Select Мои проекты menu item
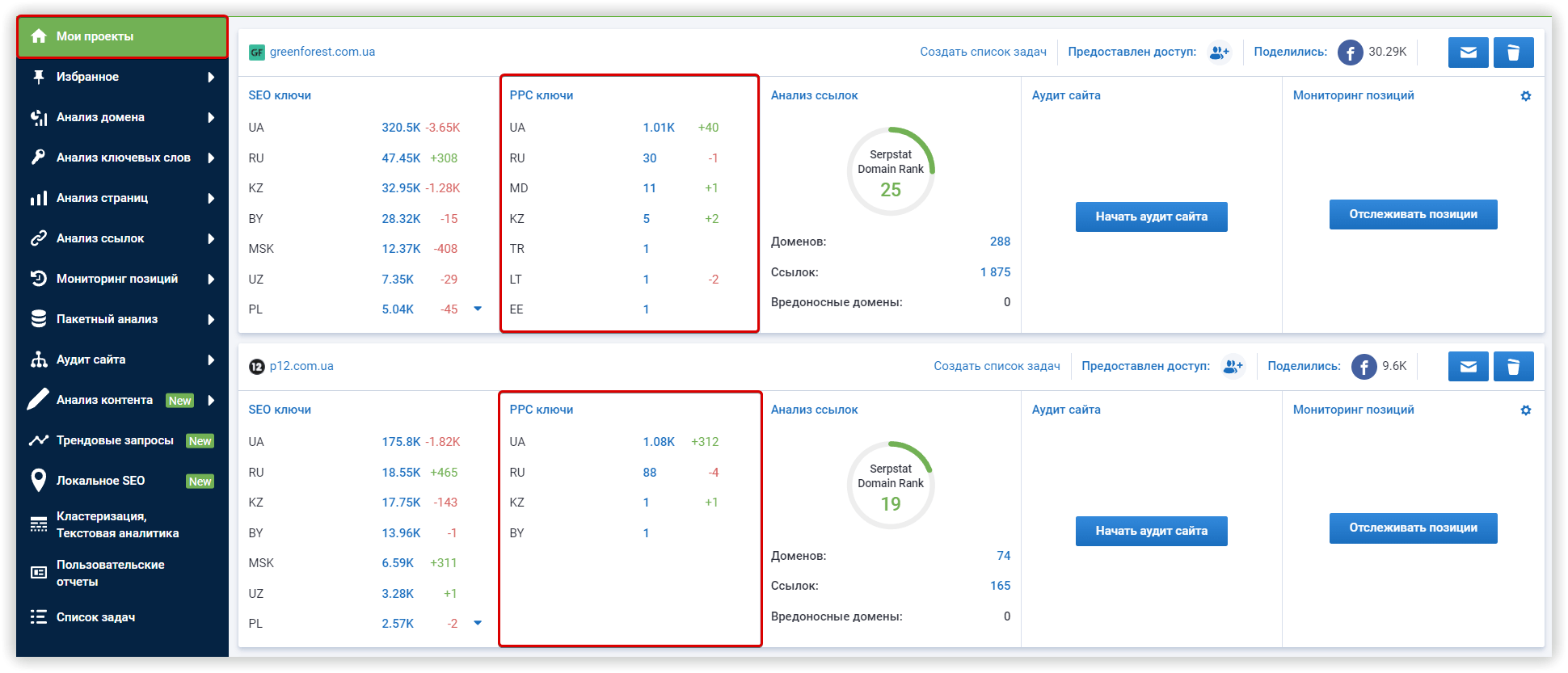 (x=122, y=36)
